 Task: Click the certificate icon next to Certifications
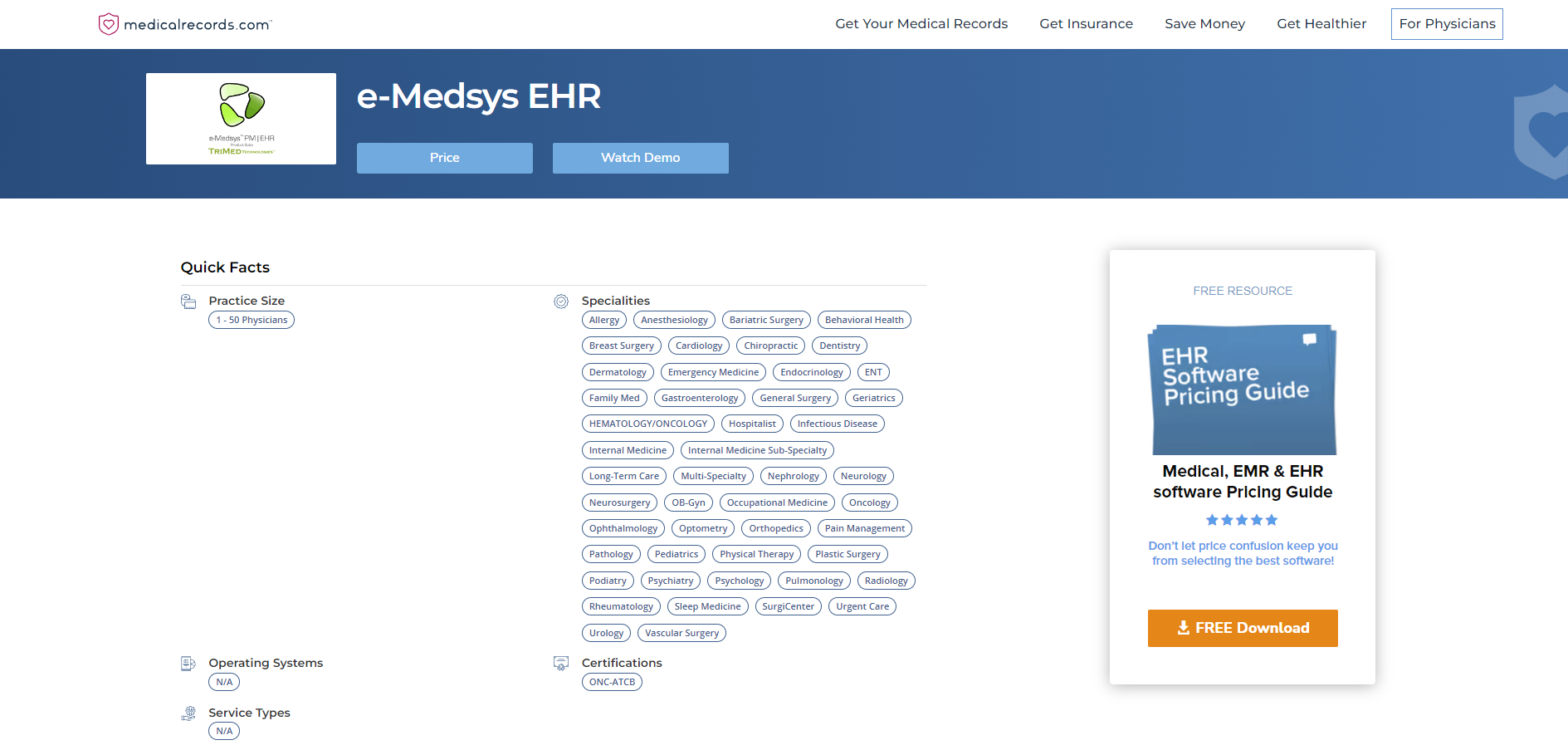pyautogui.click(x=561, y=663)
